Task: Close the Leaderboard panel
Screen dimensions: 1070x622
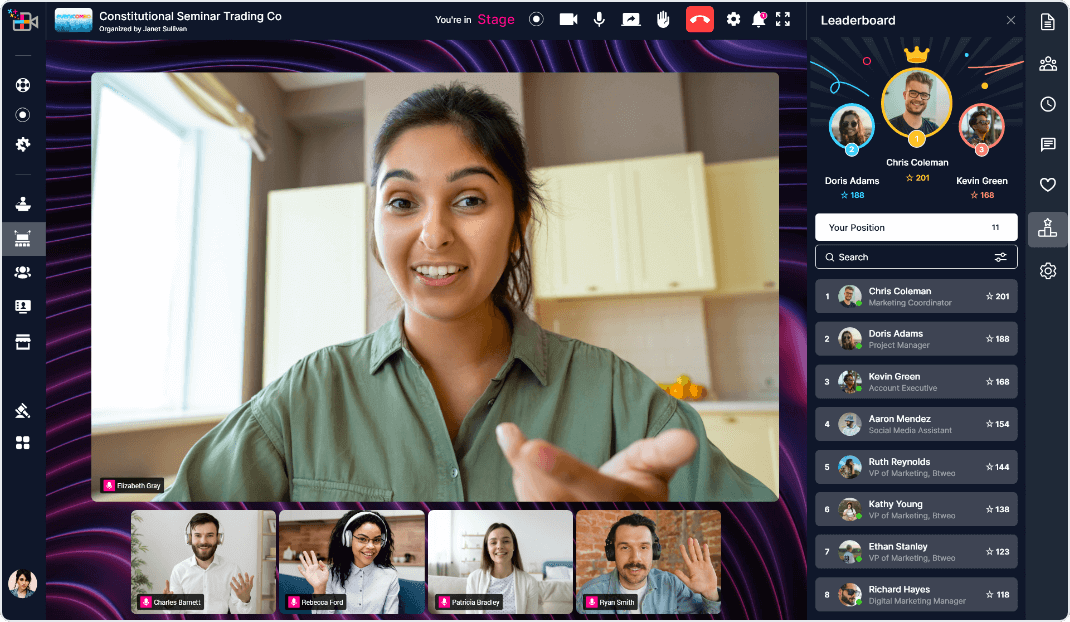Action: click(1010, 20)
